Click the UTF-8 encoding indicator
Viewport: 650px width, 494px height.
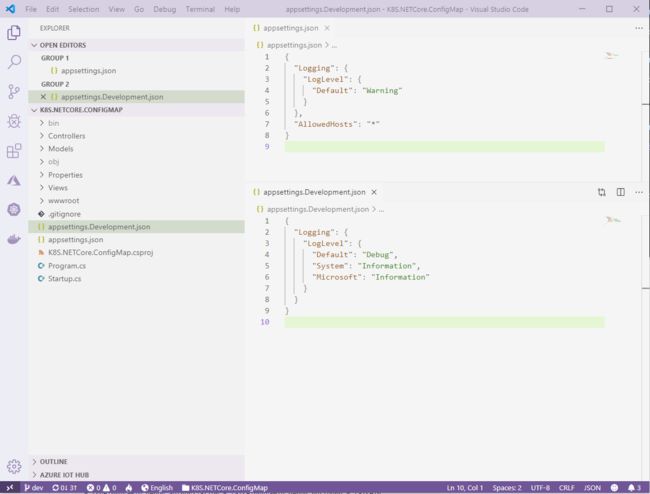(540, 488)
